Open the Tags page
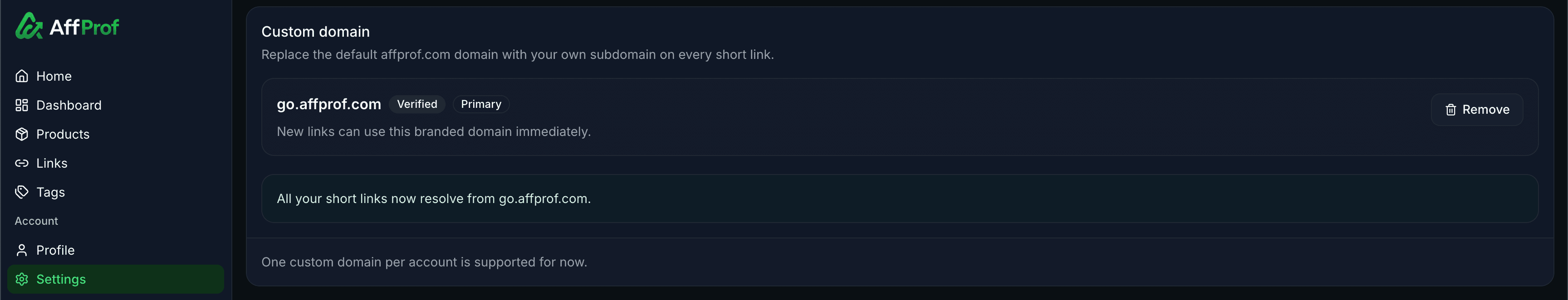Image resolution: width=1568 pixels, height=300 pixels. click(50, 192)
